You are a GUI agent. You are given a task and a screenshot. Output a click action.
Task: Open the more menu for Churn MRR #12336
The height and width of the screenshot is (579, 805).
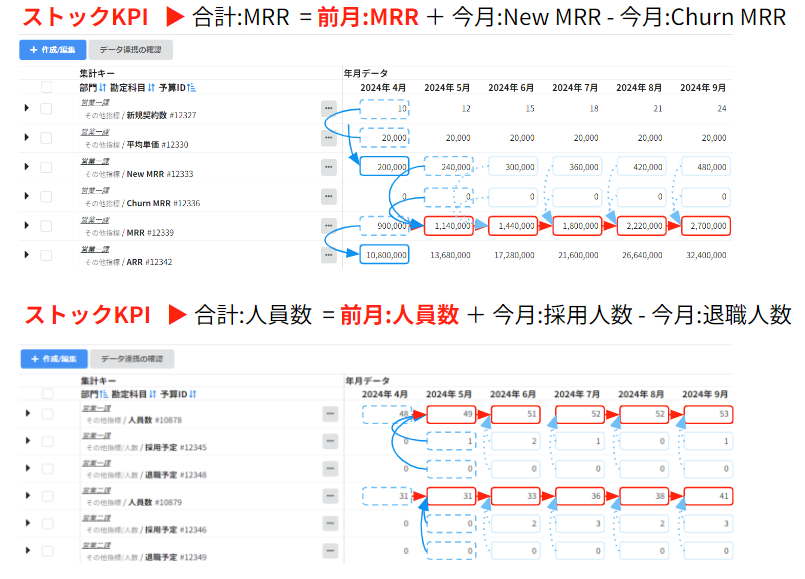click(329, 196)
